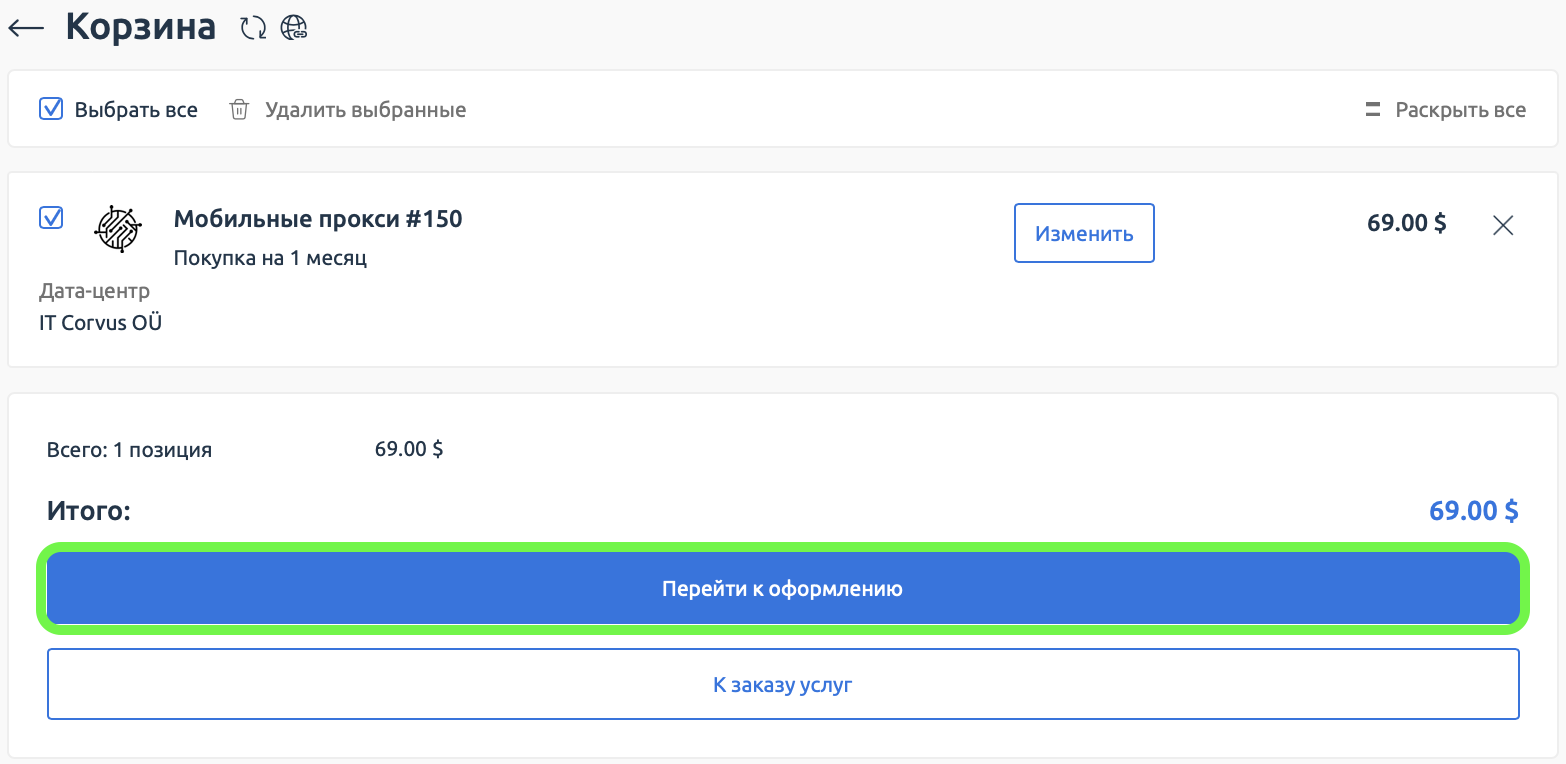Click the back arrow next to Корзина
Screen dimensions: 1566x764
point(26,28)
